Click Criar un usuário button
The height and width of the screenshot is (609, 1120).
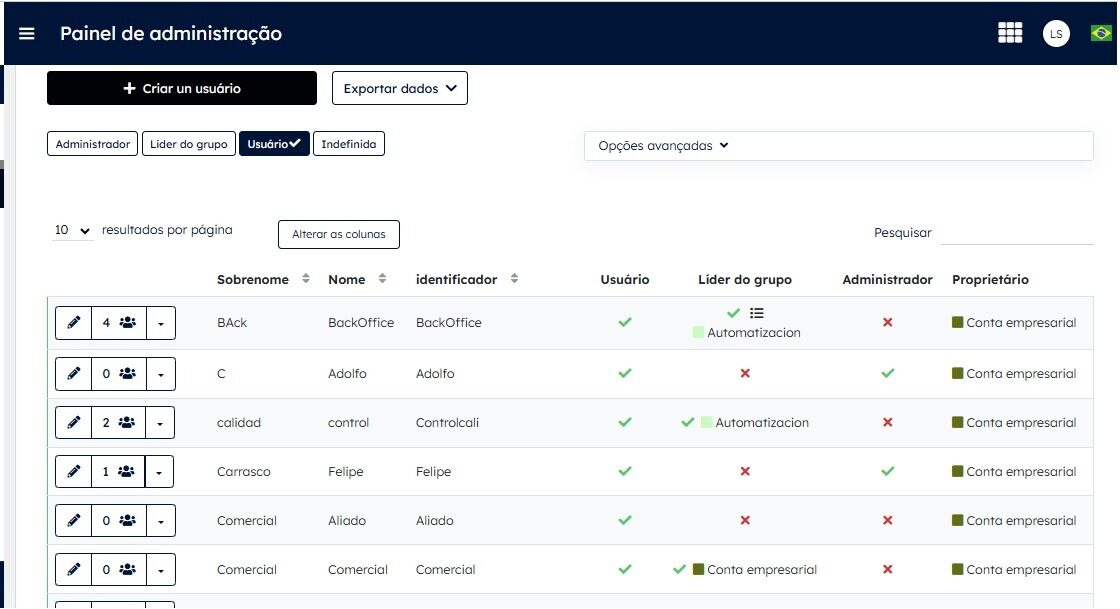pyautogui.click(x=181, y=88)
